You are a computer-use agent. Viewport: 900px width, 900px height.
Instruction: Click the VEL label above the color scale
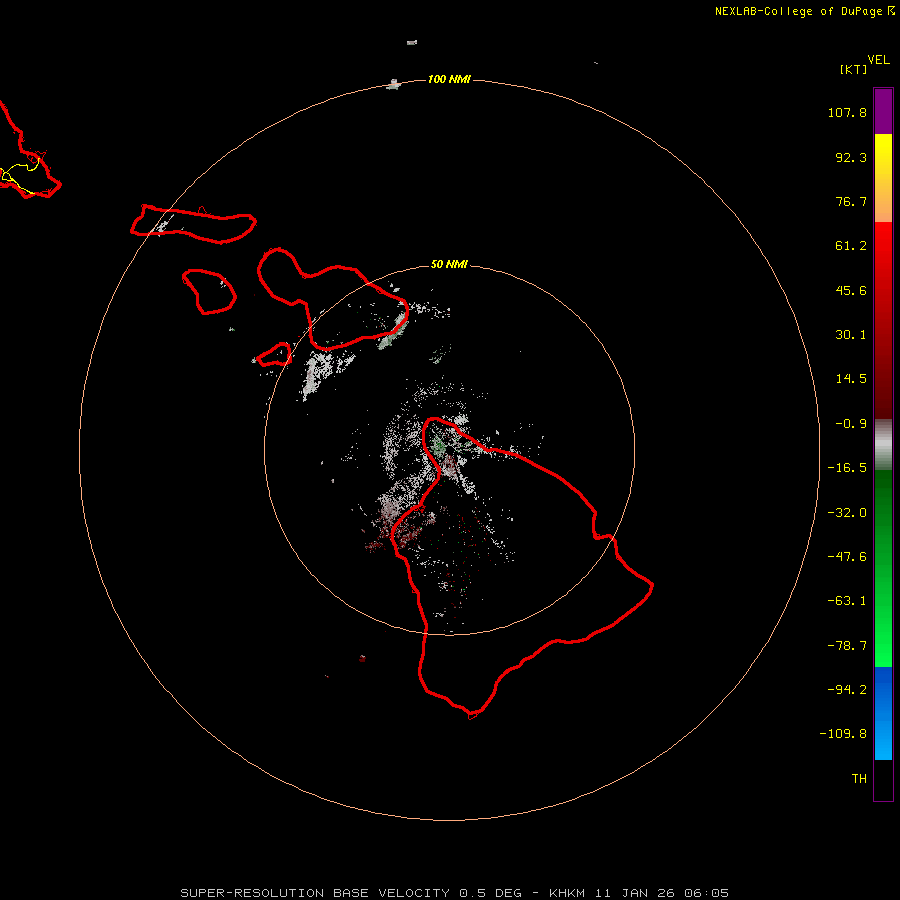click(879, 60)
